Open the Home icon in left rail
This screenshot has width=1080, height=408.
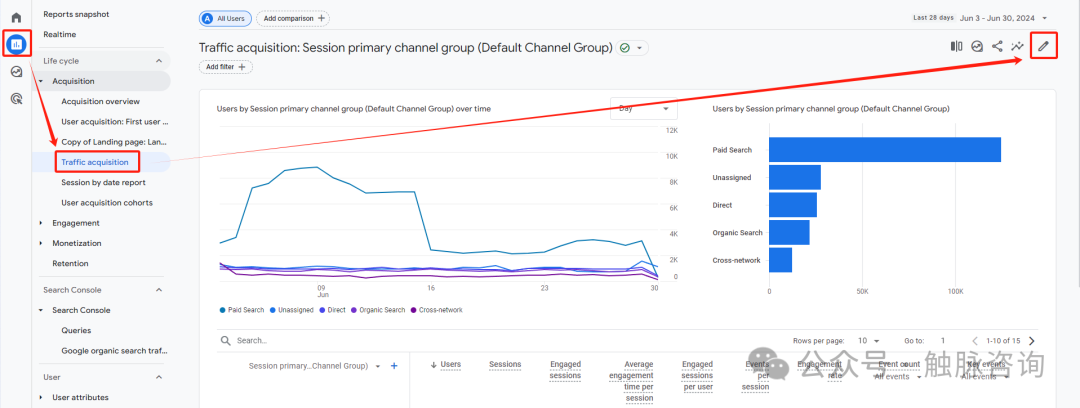(16, 18)
